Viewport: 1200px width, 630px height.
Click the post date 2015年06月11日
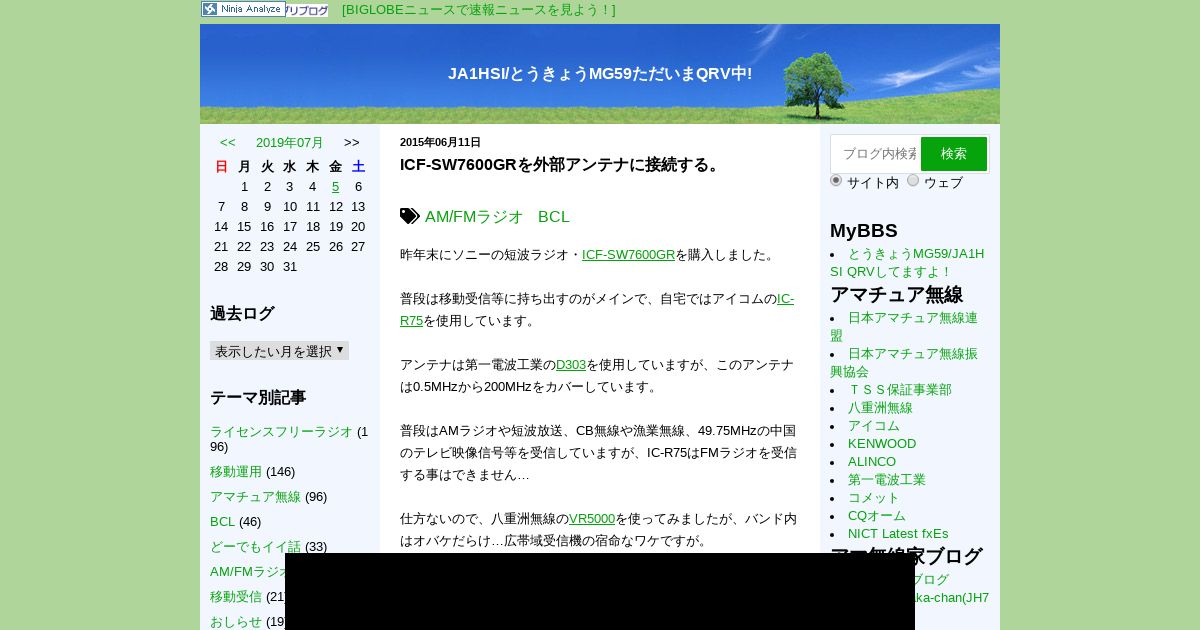tap(440, 142)
